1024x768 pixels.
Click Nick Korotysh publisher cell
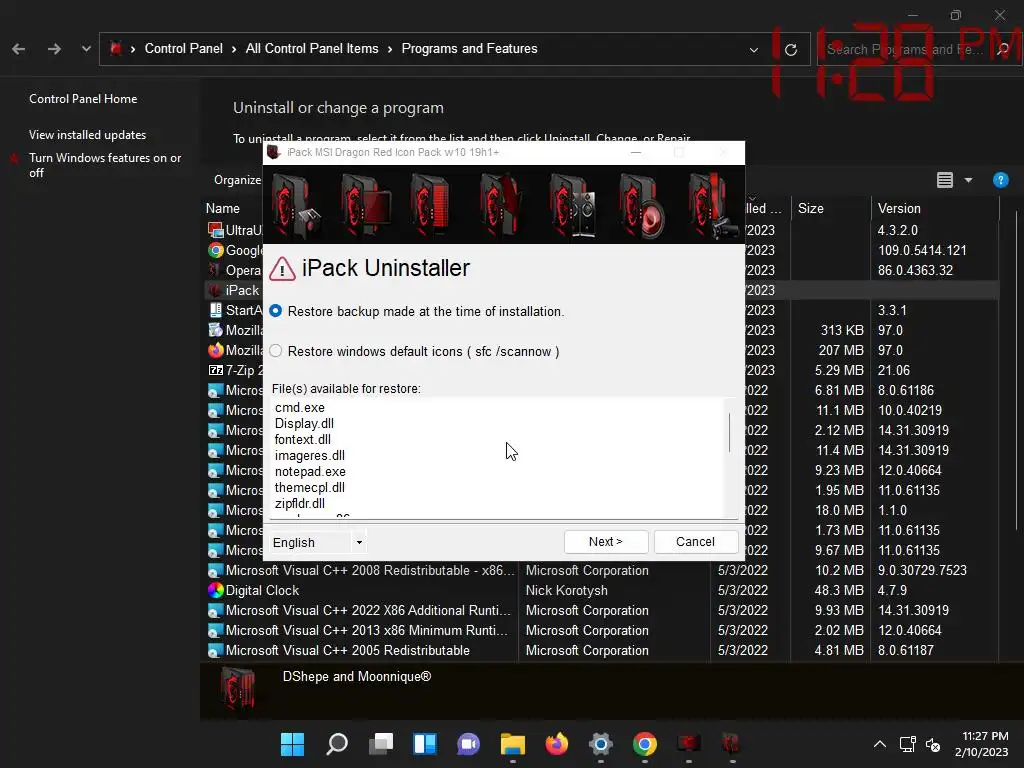point(566,590)
